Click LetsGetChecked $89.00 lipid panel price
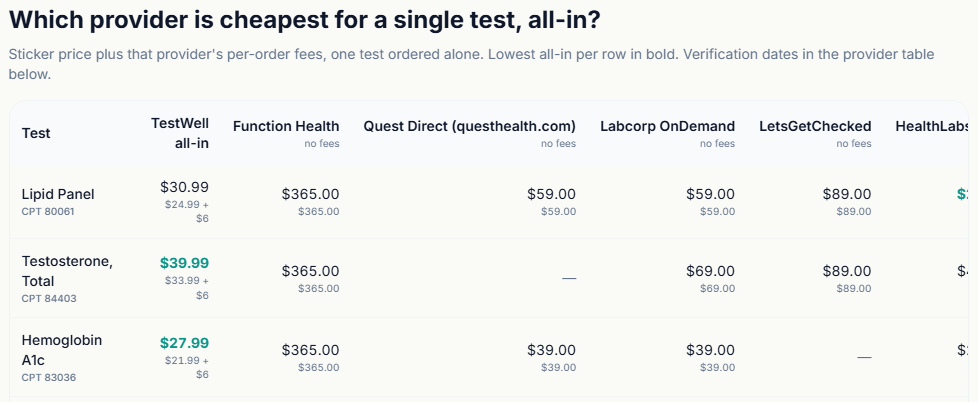The image size is (978, 402). (847, 194)
